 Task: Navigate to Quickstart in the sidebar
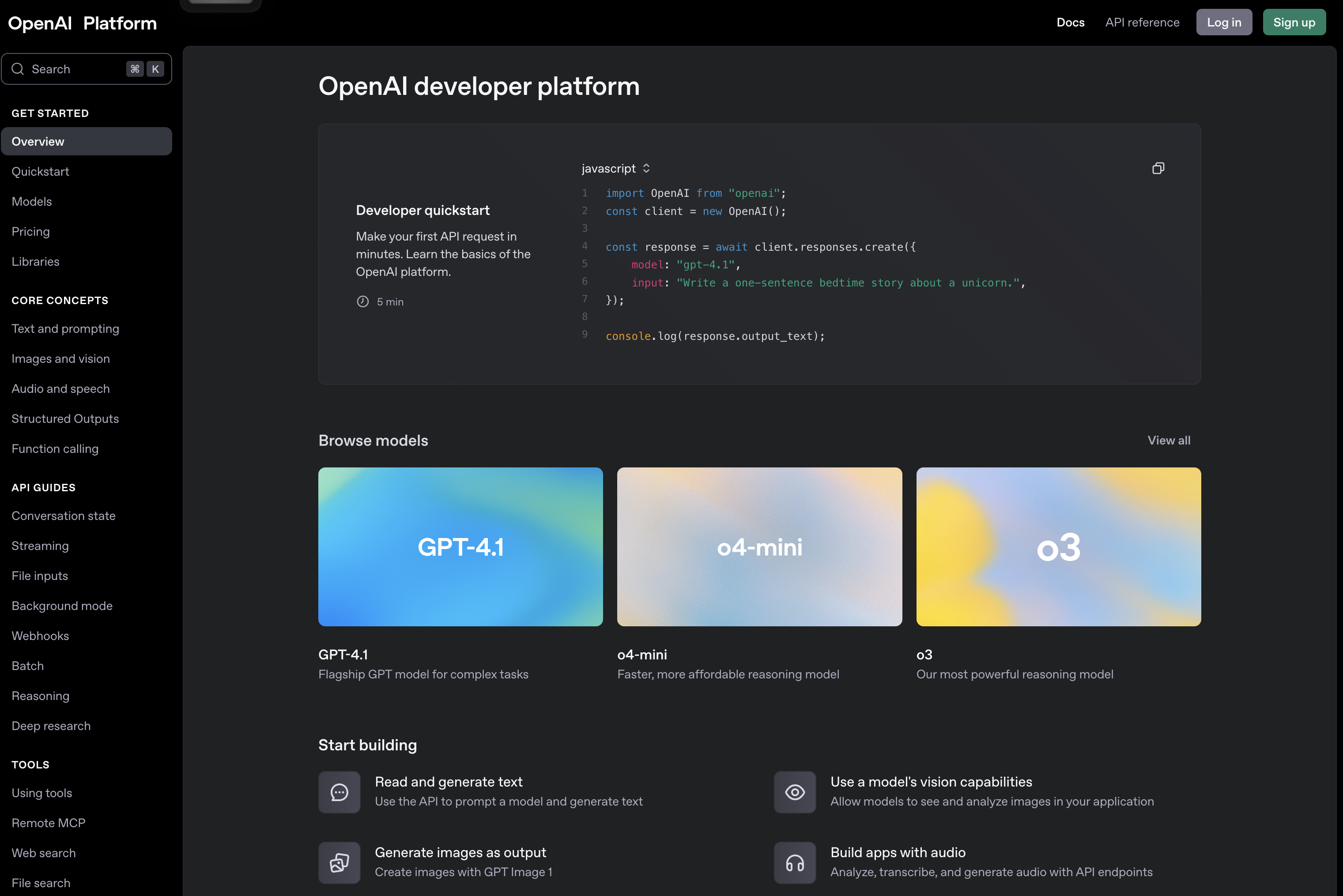[x=41, y=171]
